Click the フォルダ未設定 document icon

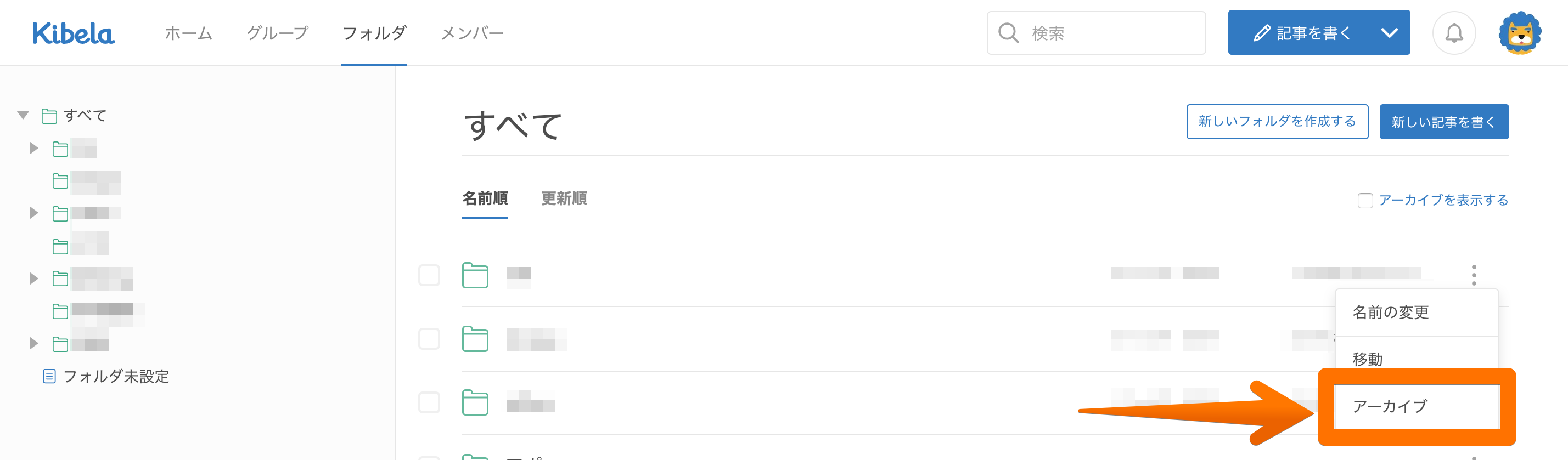coord(49,376)
